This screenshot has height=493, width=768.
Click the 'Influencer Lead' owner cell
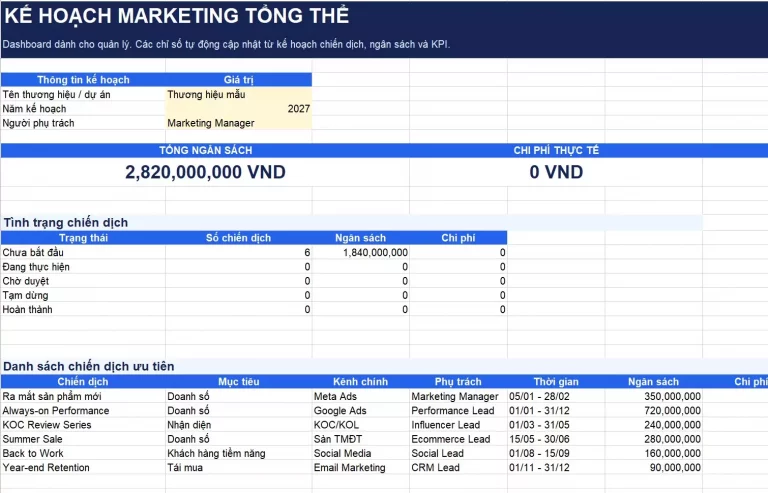click(458, 424)
